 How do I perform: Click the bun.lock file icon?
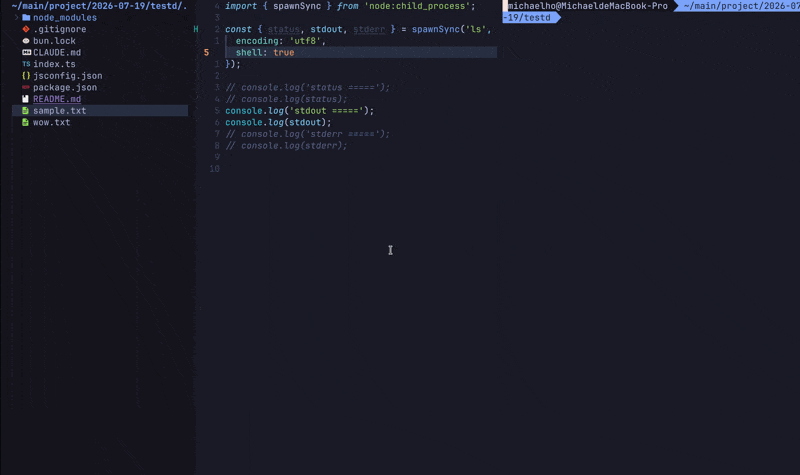coord(26,41)
